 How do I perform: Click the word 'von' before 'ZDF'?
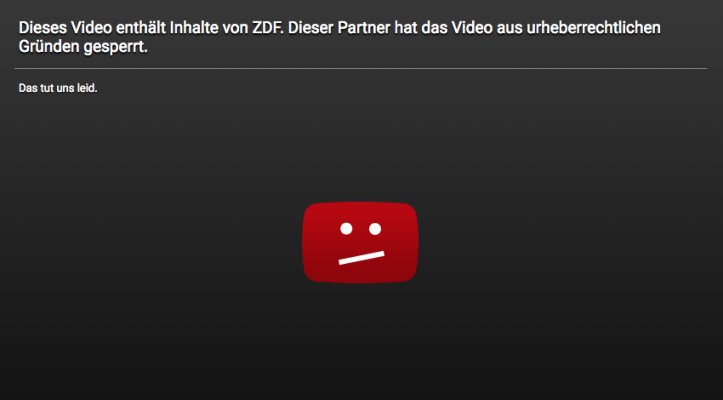(235, 29)
